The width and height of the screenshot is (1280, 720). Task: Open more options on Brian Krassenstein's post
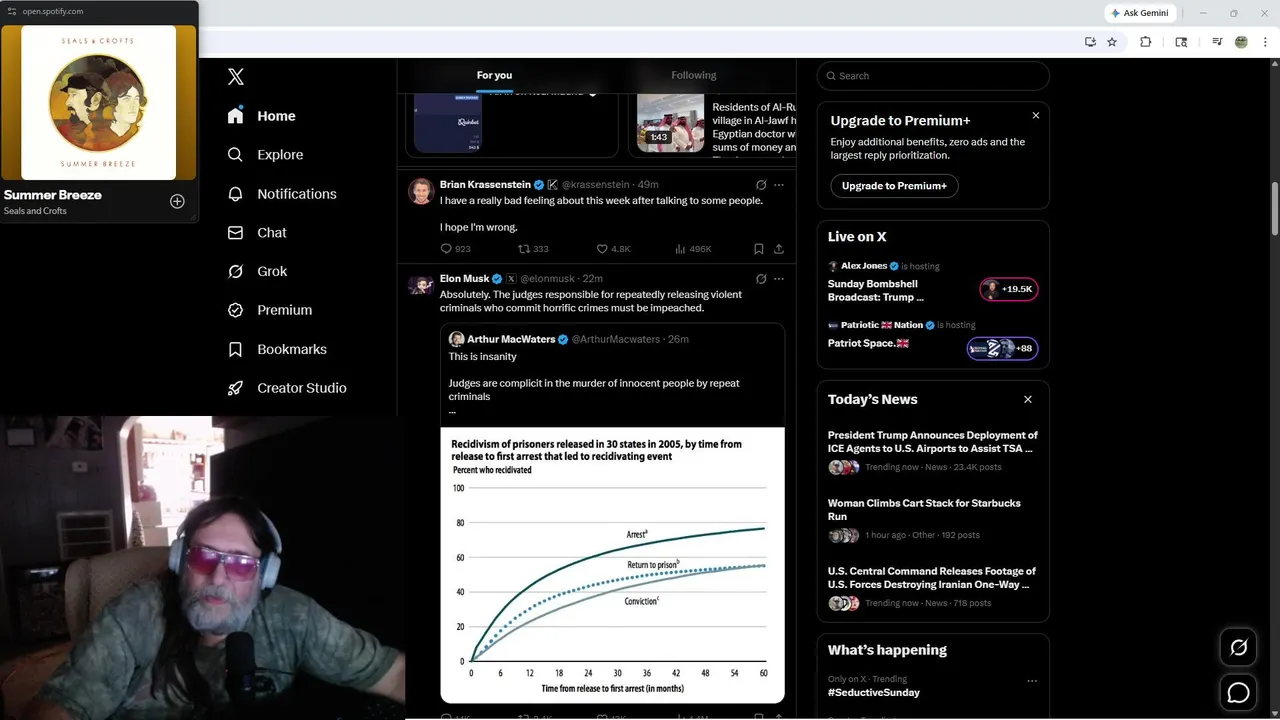click(x=779, y=185)
